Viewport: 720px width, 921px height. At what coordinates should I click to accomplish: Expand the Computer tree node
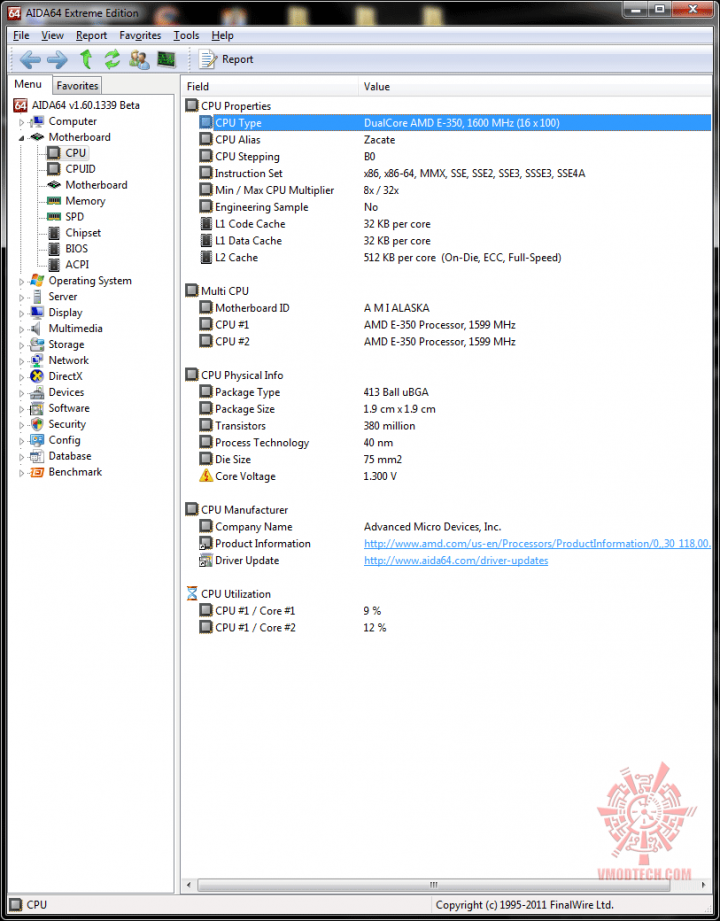pos(22,122)
